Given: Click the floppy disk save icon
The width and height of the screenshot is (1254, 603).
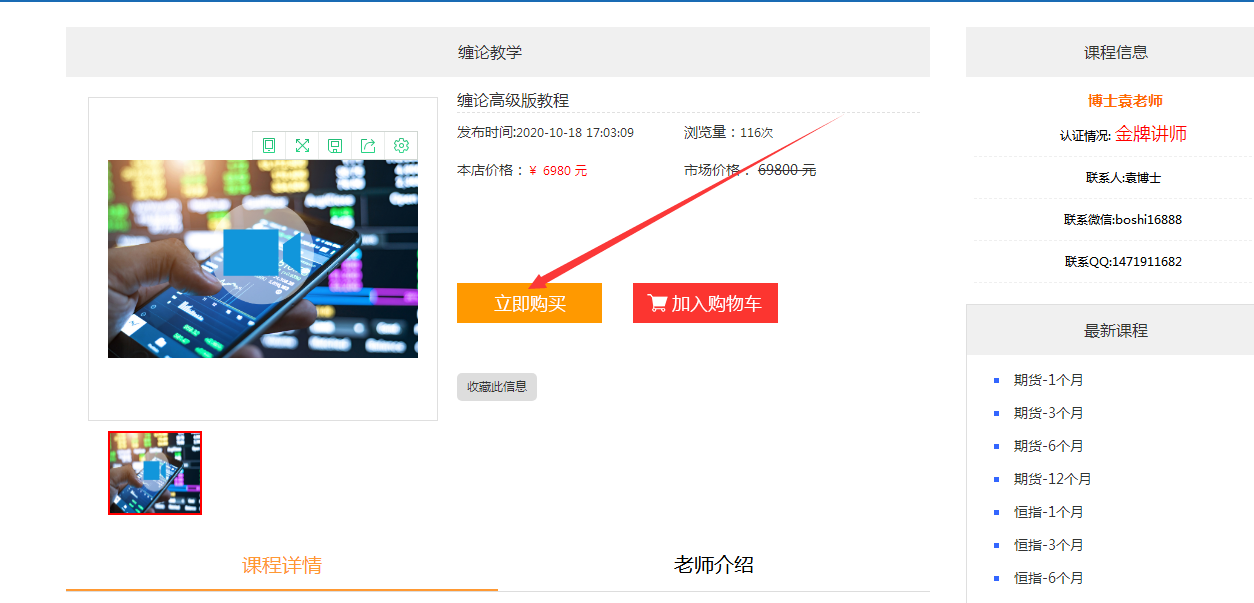Looking at the screenshot, I should pyautogui.click(x=335, y=146).
